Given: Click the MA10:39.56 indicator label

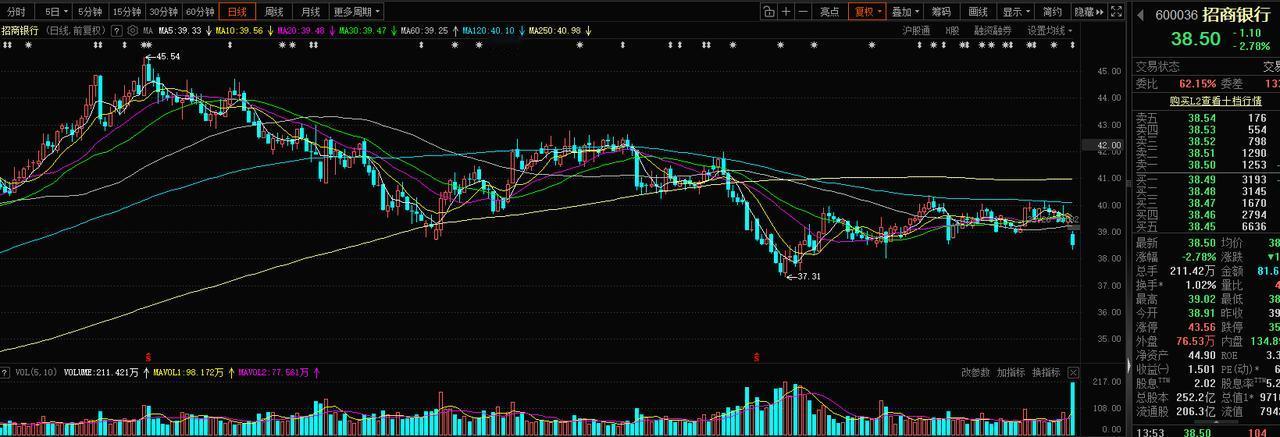Looking at the screenshot, I should point(239,31).
